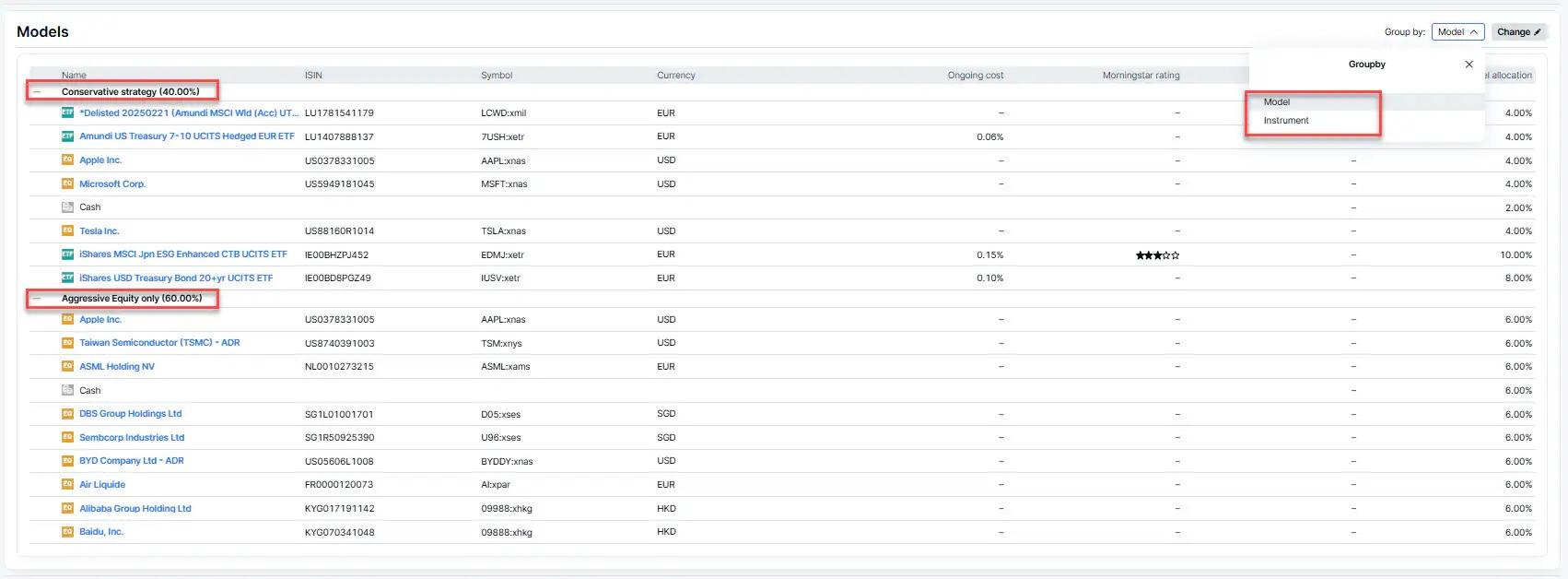Click the ETF icon beside iShares MSCI Jpn

tap(67, 254)
